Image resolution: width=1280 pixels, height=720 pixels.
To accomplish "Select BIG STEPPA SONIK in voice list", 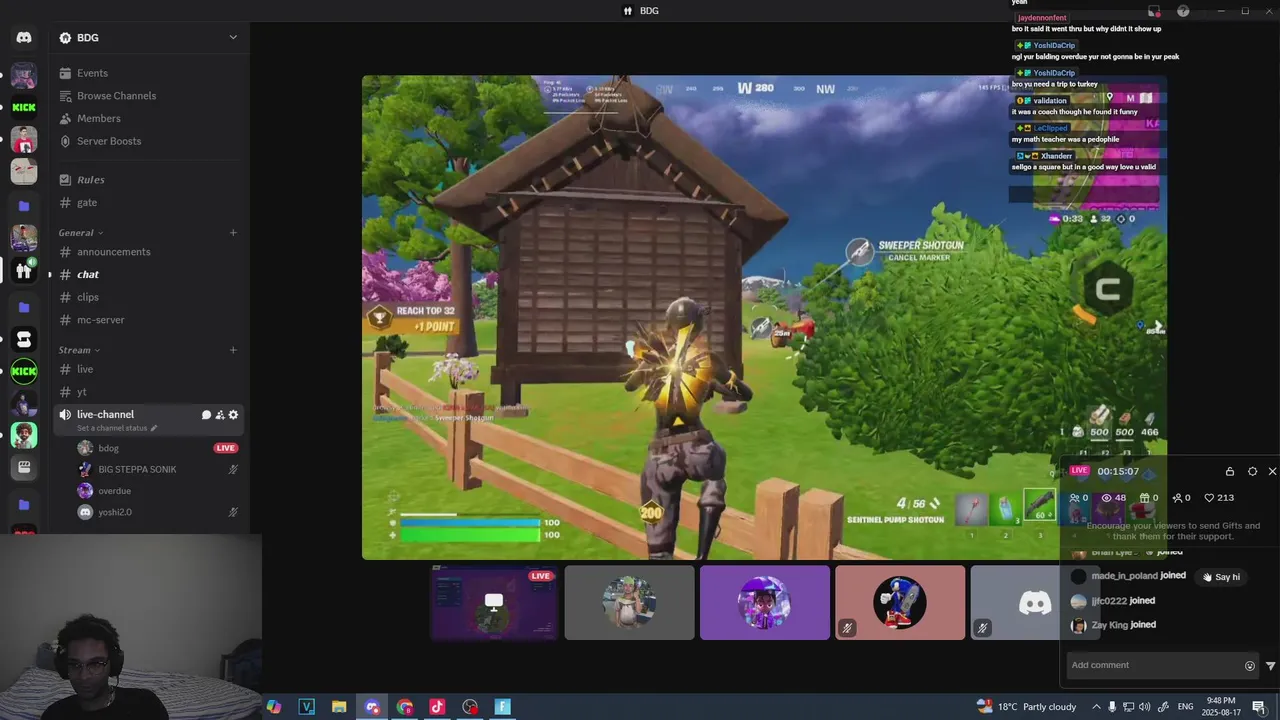I will pos(158,469).
